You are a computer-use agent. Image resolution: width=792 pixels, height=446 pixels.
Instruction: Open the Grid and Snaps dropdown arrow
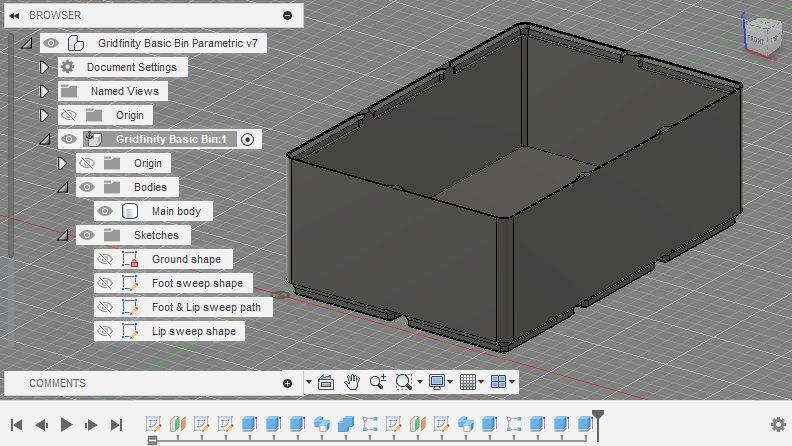click(x=481, y=382)
